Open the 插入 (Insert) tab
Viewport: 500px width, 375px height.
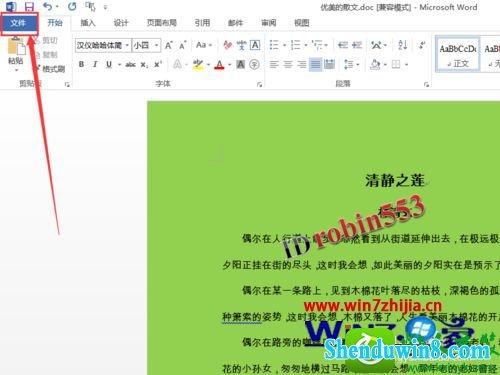tap(88, 23)
